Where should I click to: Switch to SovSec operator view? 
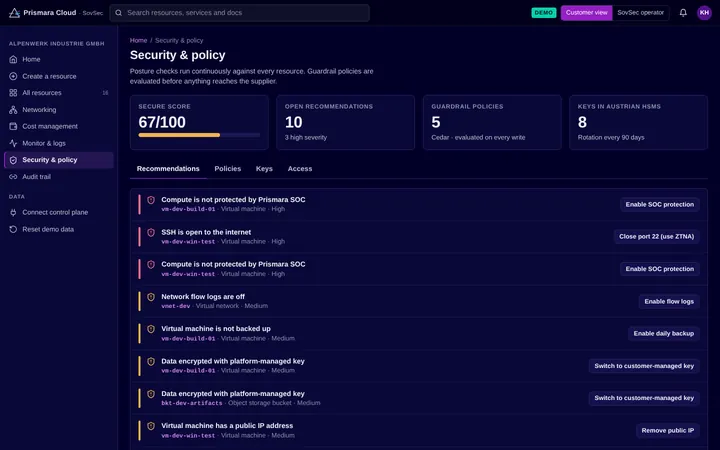[x=641, y=13]
